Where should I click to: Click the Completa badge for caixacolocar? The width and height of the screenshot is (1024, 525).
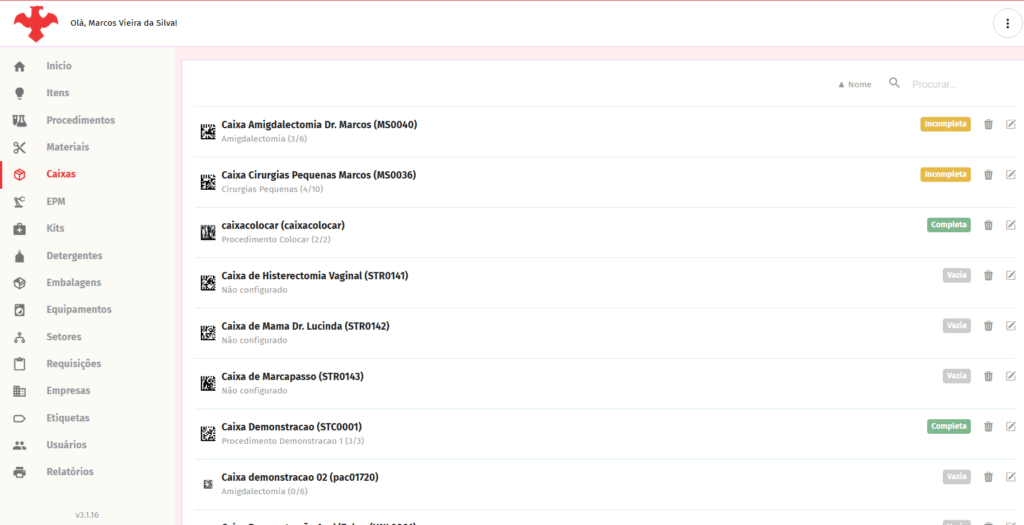click(948, 225)
